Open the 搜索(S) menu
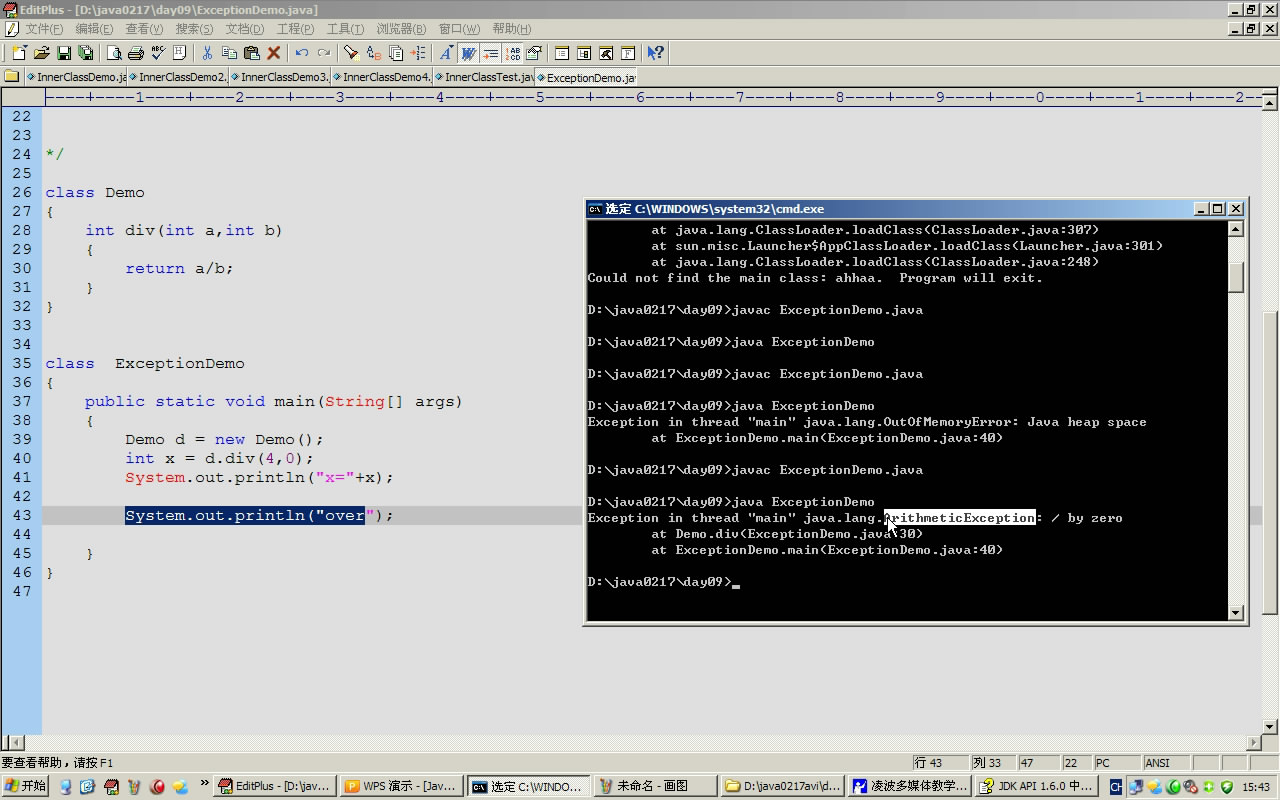Image resolution: width=1280 pixels, height=800 pixels. tap(194, 29)
